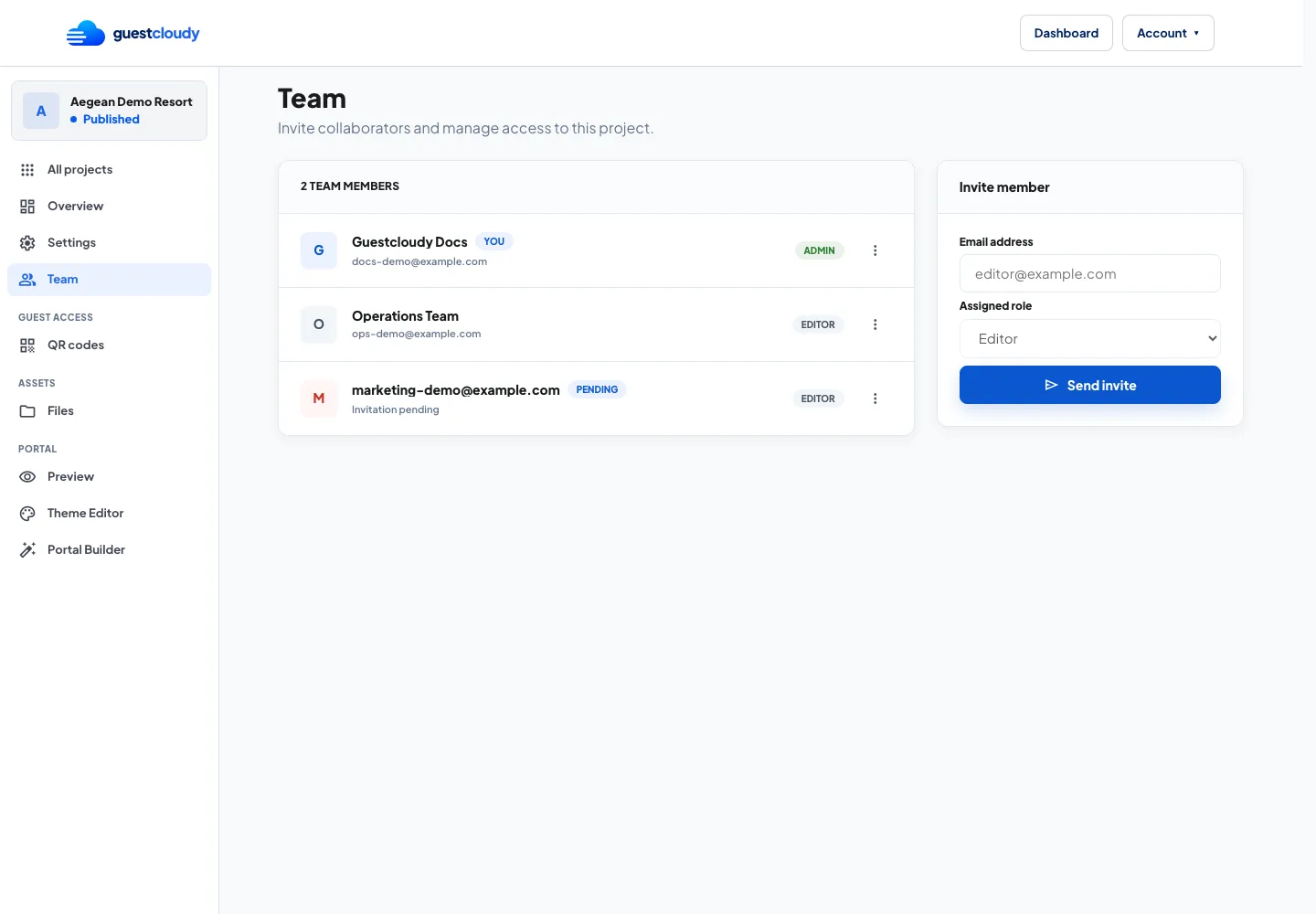
Task: Click docs-demo@example.com email text
Action: coord(419,261)
